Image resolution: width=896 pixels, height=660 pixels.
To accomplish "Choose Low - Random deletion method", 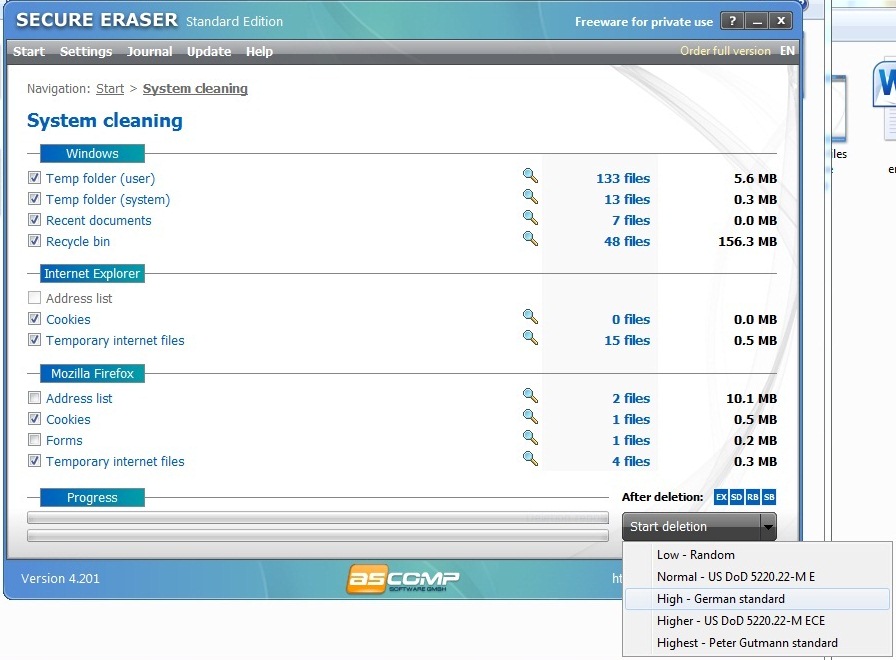I will click(x=757, y=555).
